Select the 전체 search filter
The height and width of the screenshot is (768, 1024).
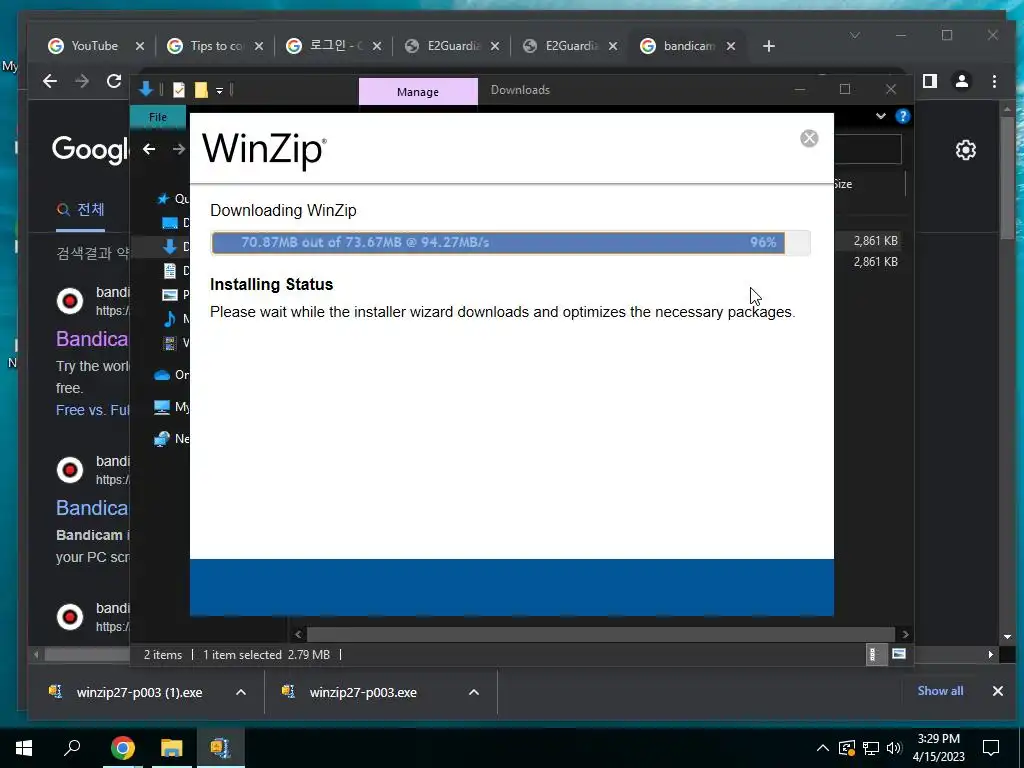tap(81, 210)
